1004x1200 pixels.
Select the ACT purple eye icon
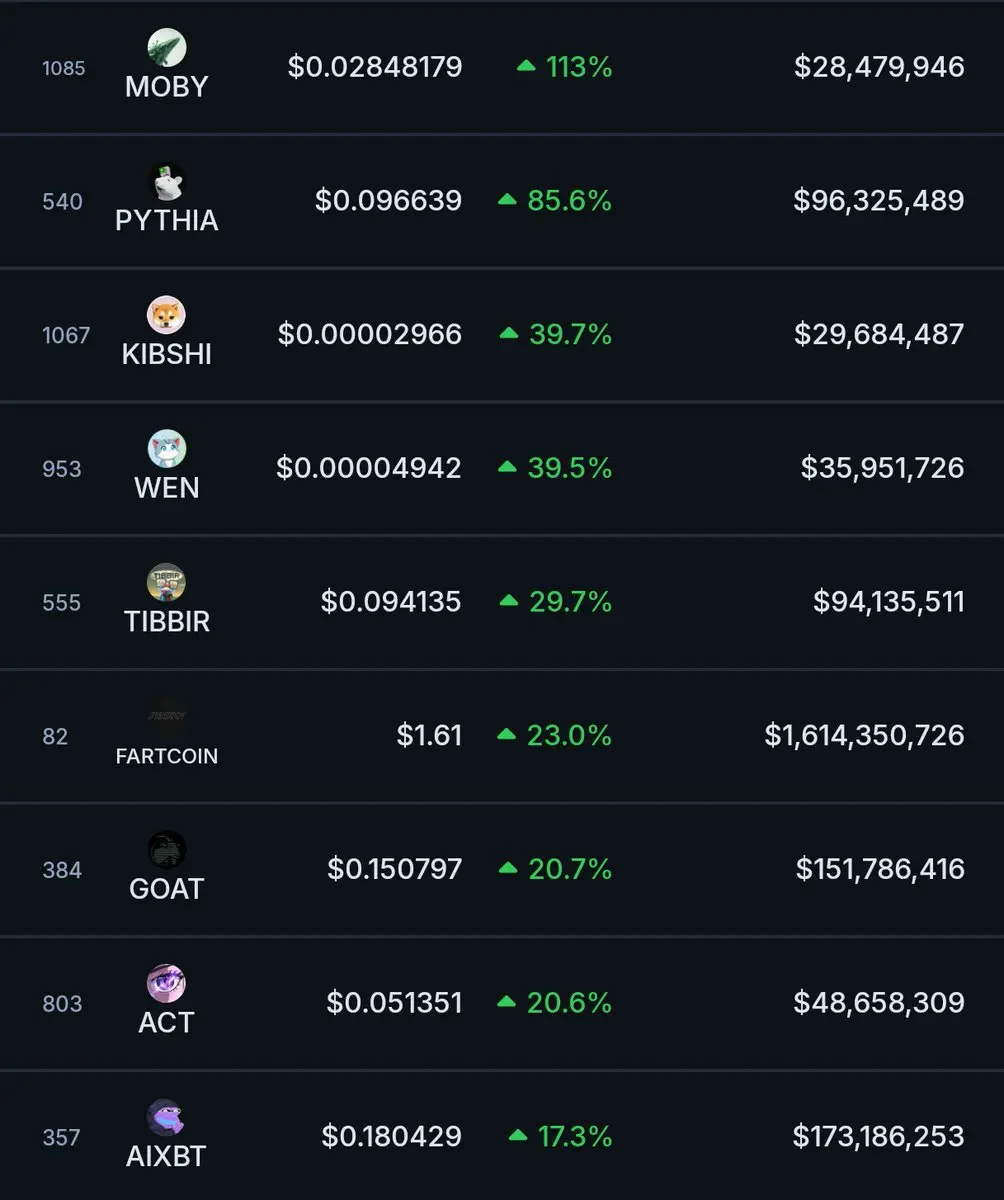pos(167,984)
